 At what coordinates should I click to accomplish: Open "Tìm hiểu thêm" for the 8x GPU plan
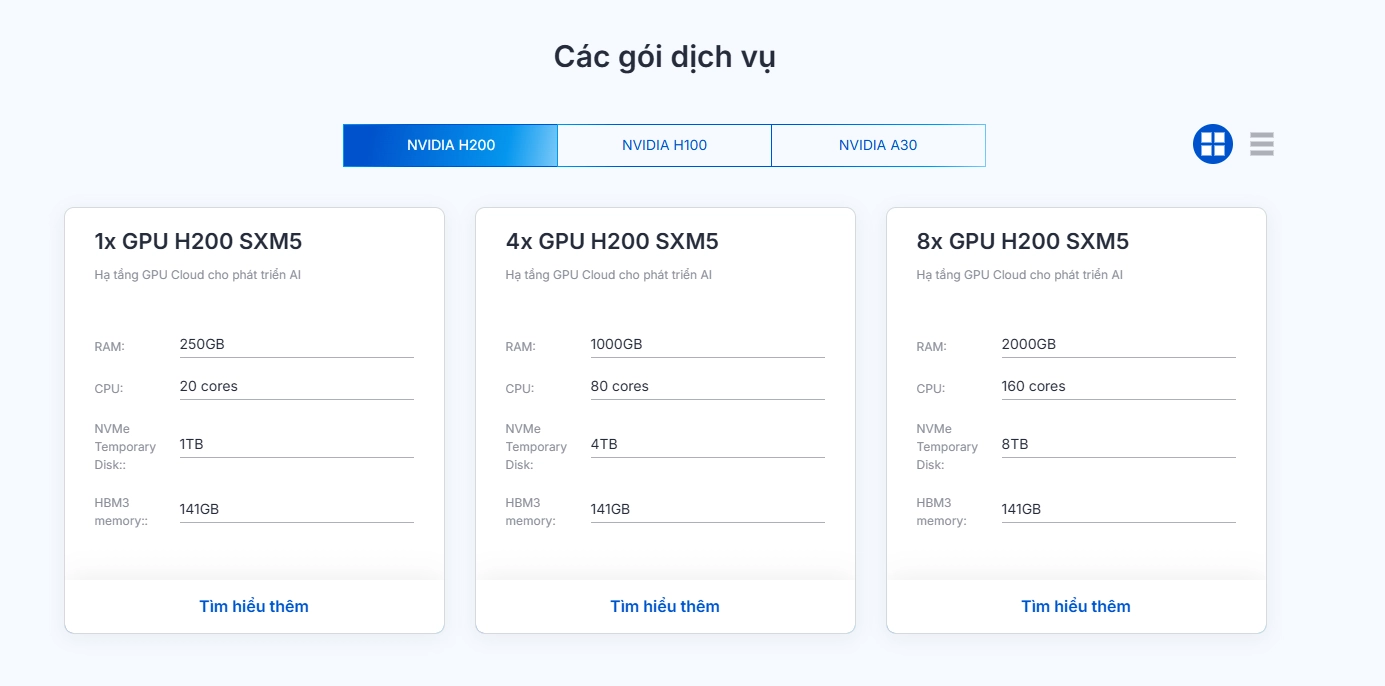1075,606
